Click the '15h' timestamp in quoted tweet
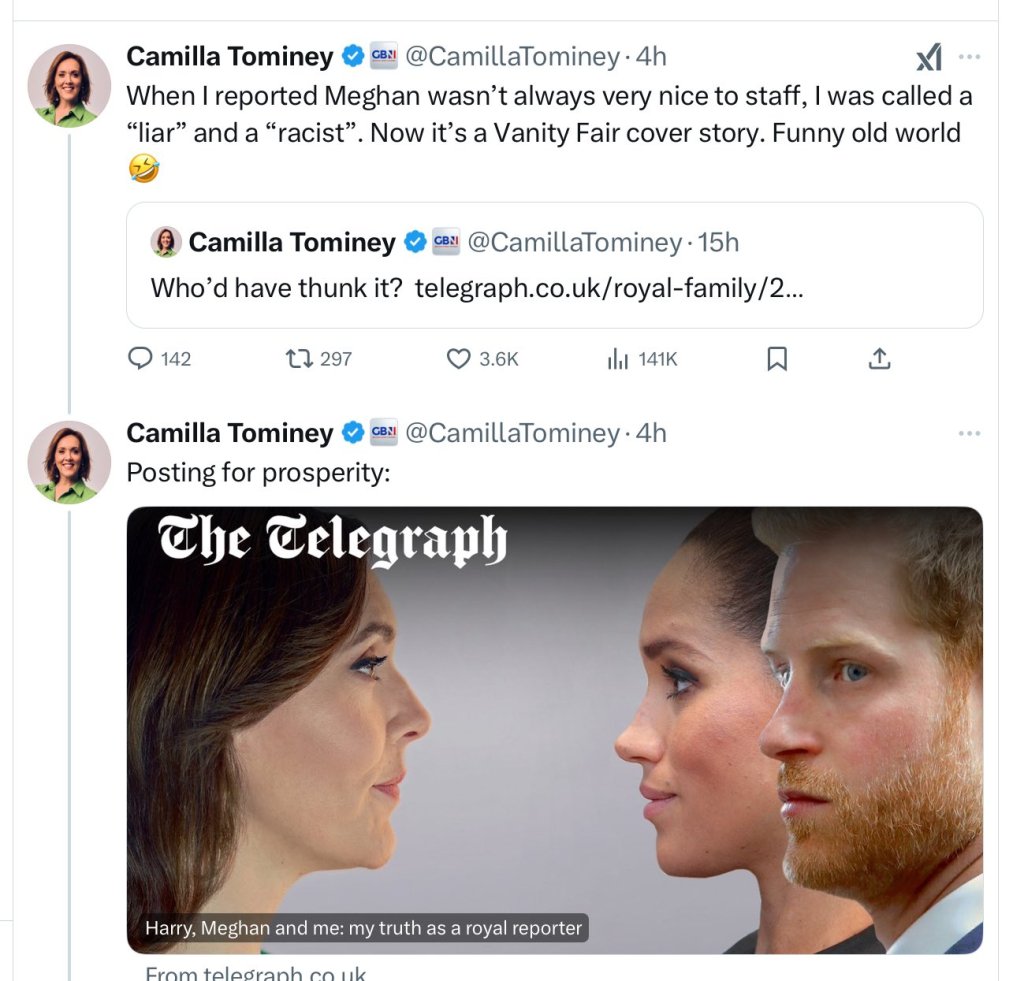 coord(720,242)
